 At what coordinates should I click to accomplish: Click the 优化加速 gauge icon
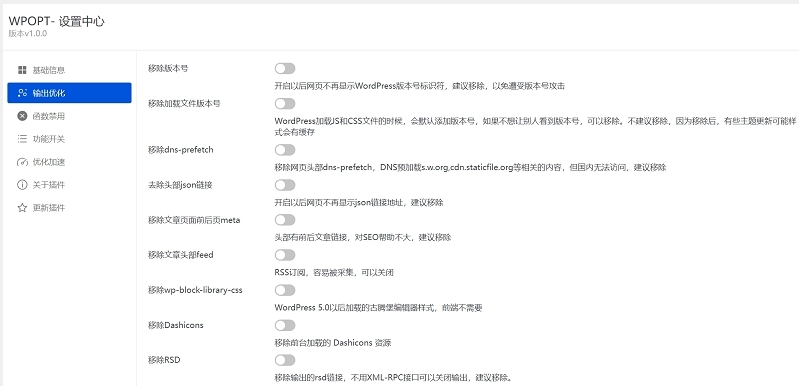click(22, 162)
